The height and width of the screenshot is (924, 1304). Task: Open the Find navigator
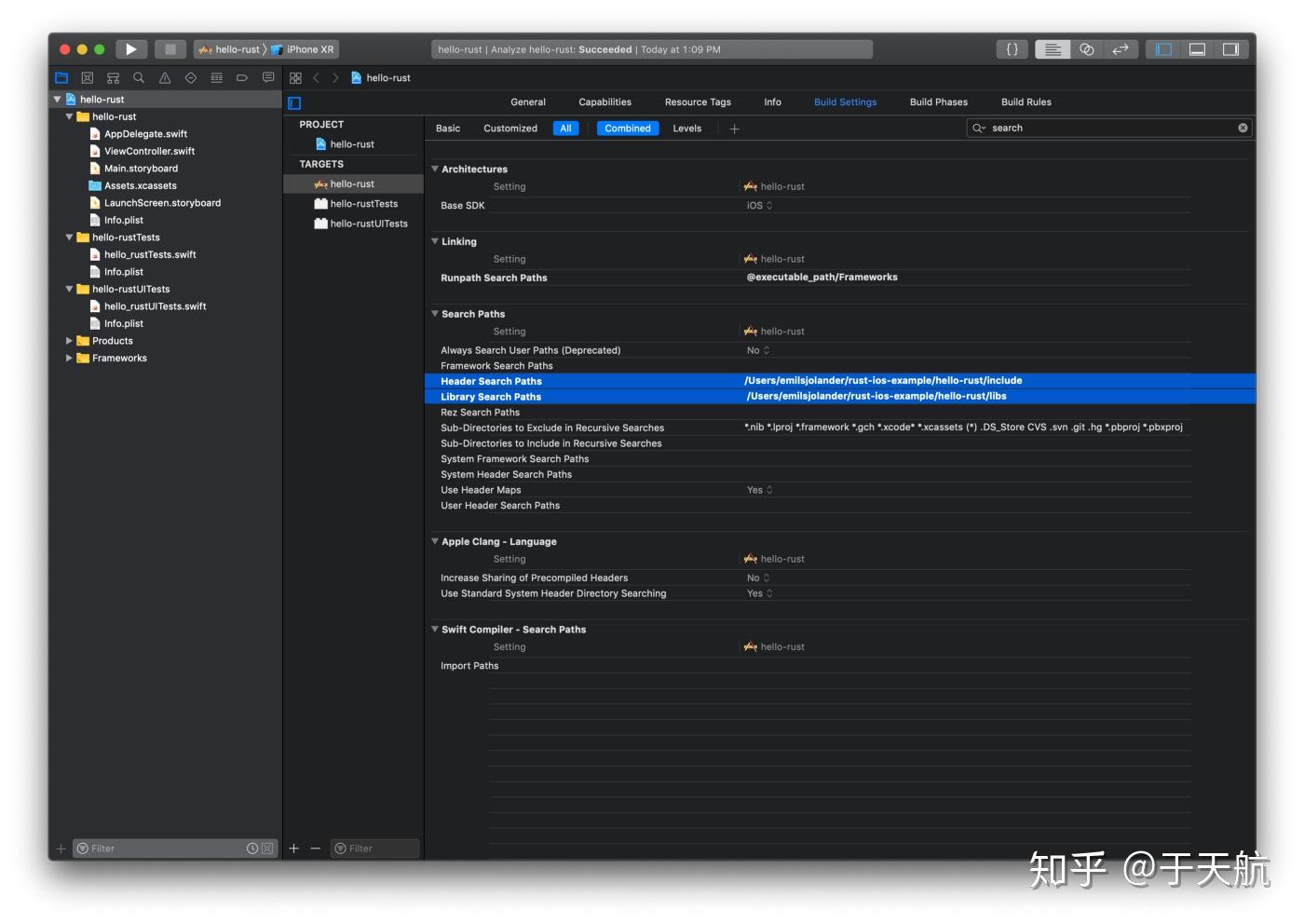point(138,77)
